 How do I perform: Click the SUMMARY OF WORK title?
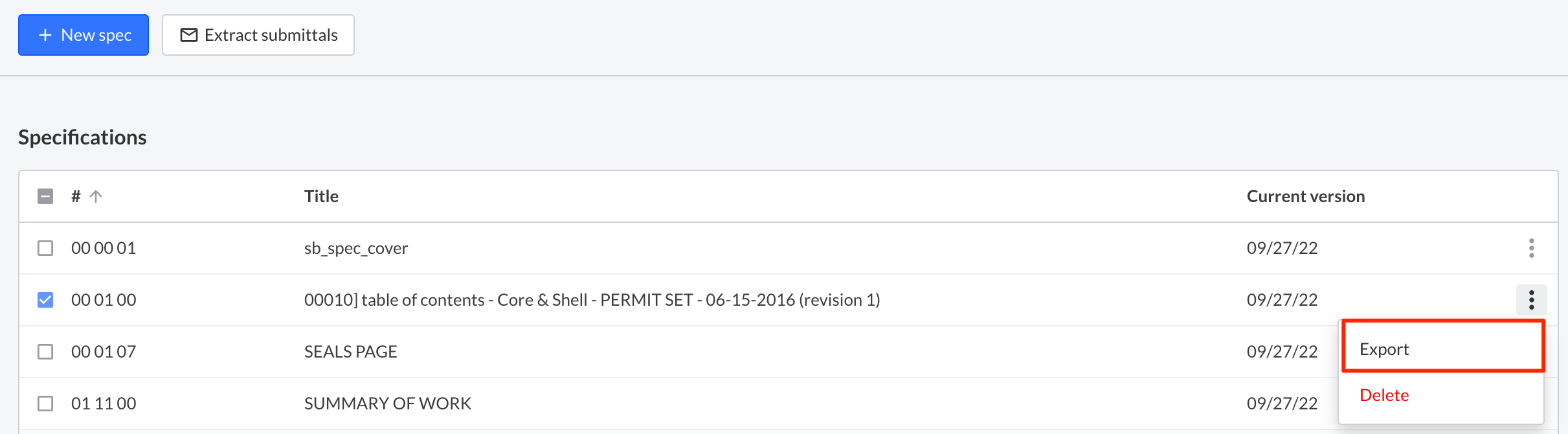[387, 404]
